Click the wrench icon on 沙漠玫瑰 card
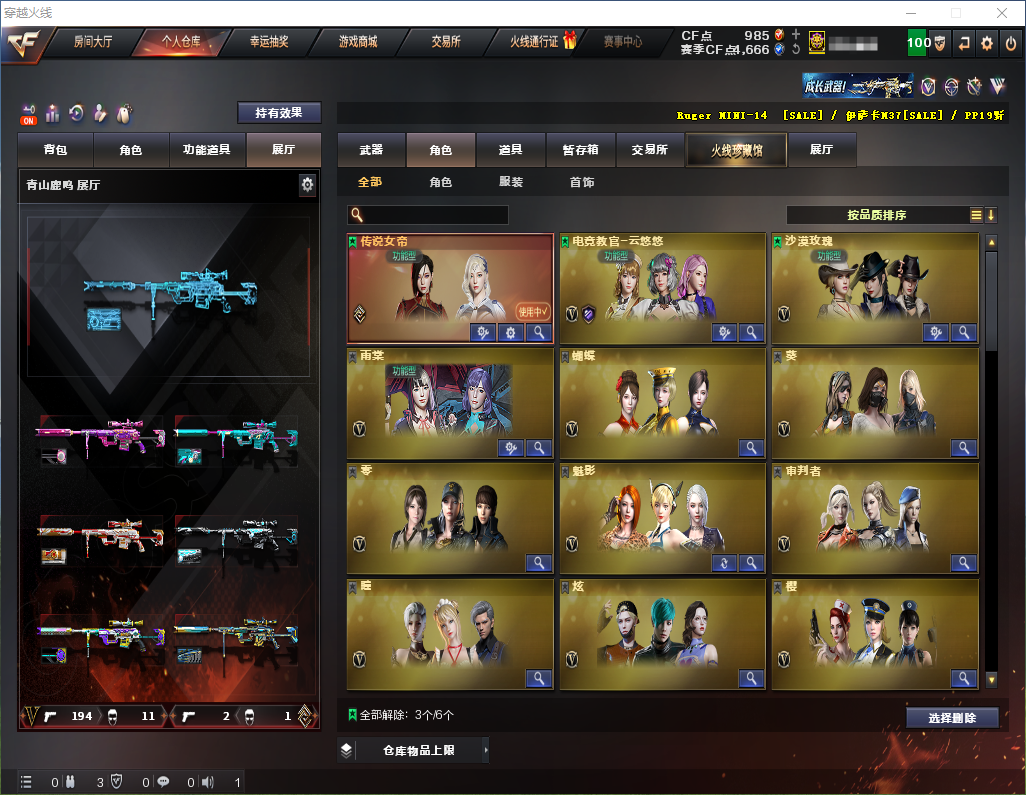Screen dimensions: 1026x795 pyautogui.click(x=936, y=332)
